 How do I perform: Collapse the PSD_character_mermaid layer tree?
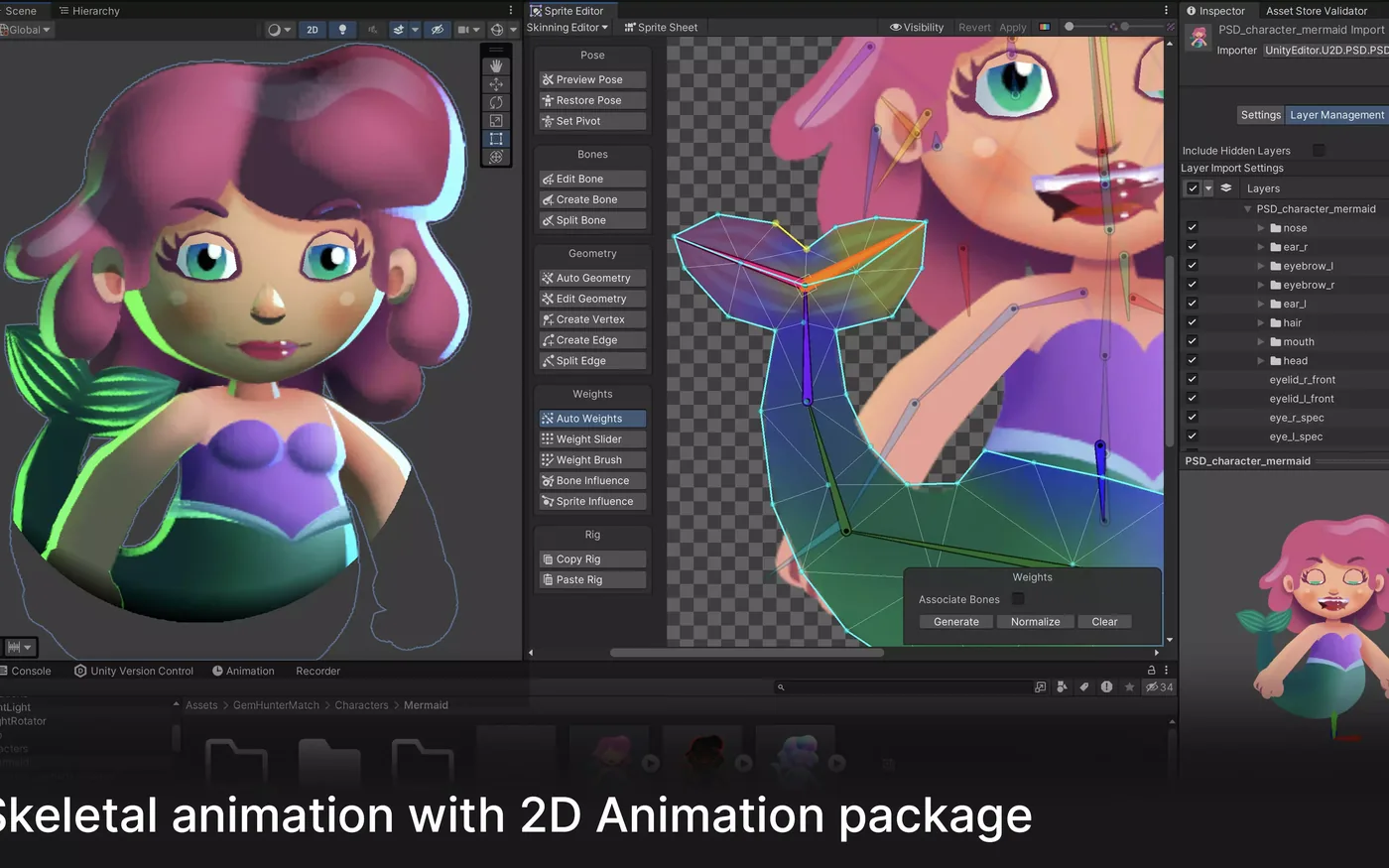point(1248,209)
